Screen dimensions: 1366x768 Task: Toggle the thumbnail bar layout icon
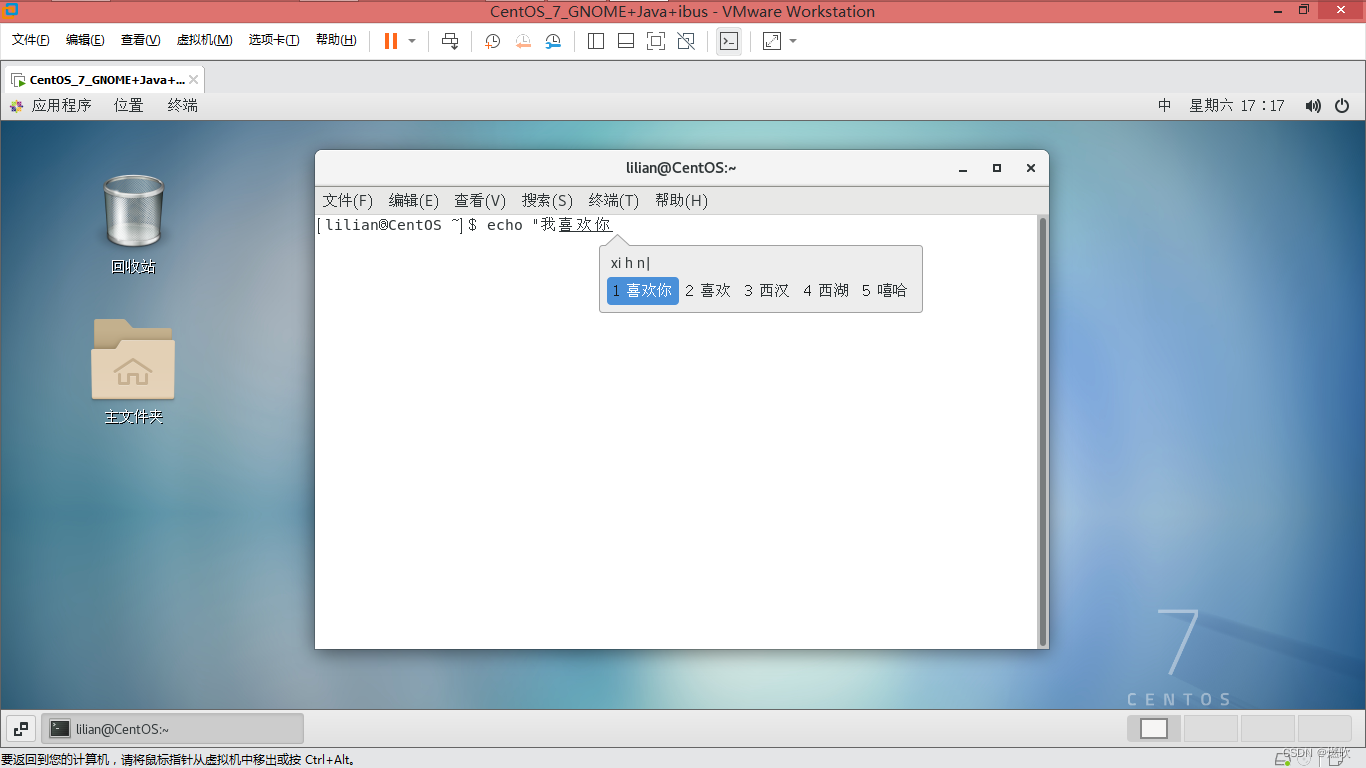626,41
